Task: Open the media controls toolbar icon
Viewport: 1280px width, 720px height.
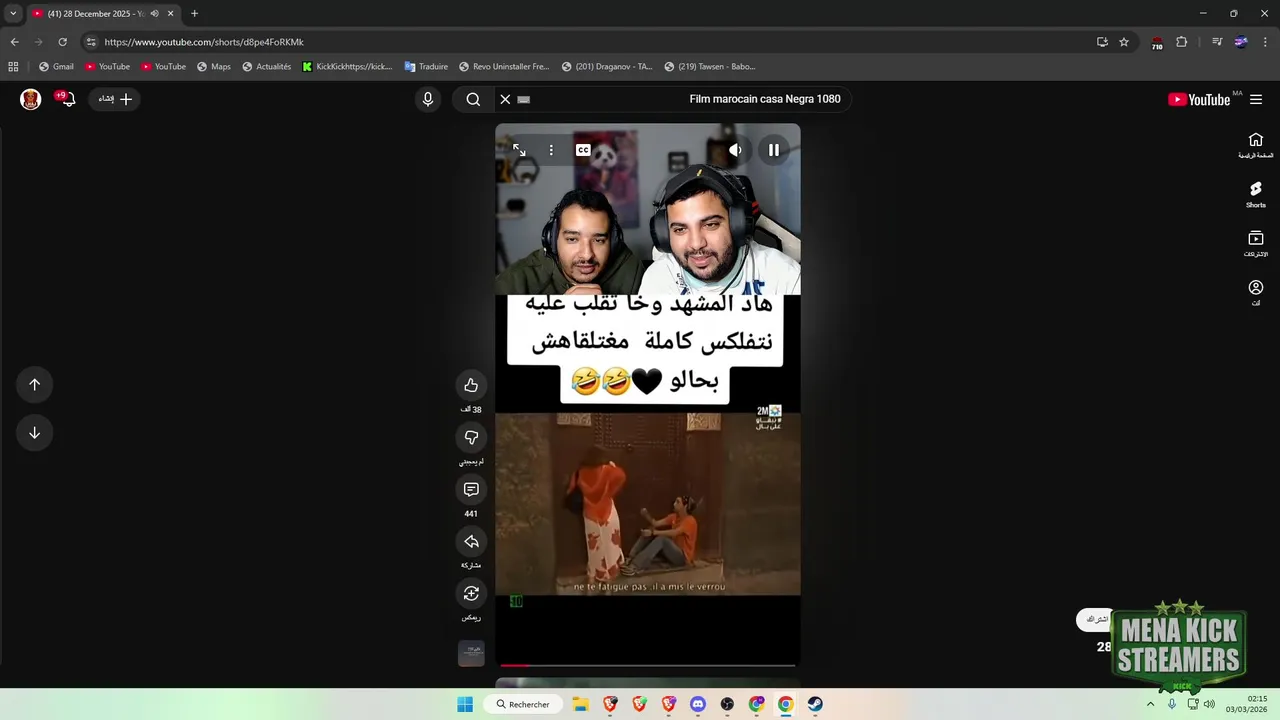Action: (x=1217, y=42)
